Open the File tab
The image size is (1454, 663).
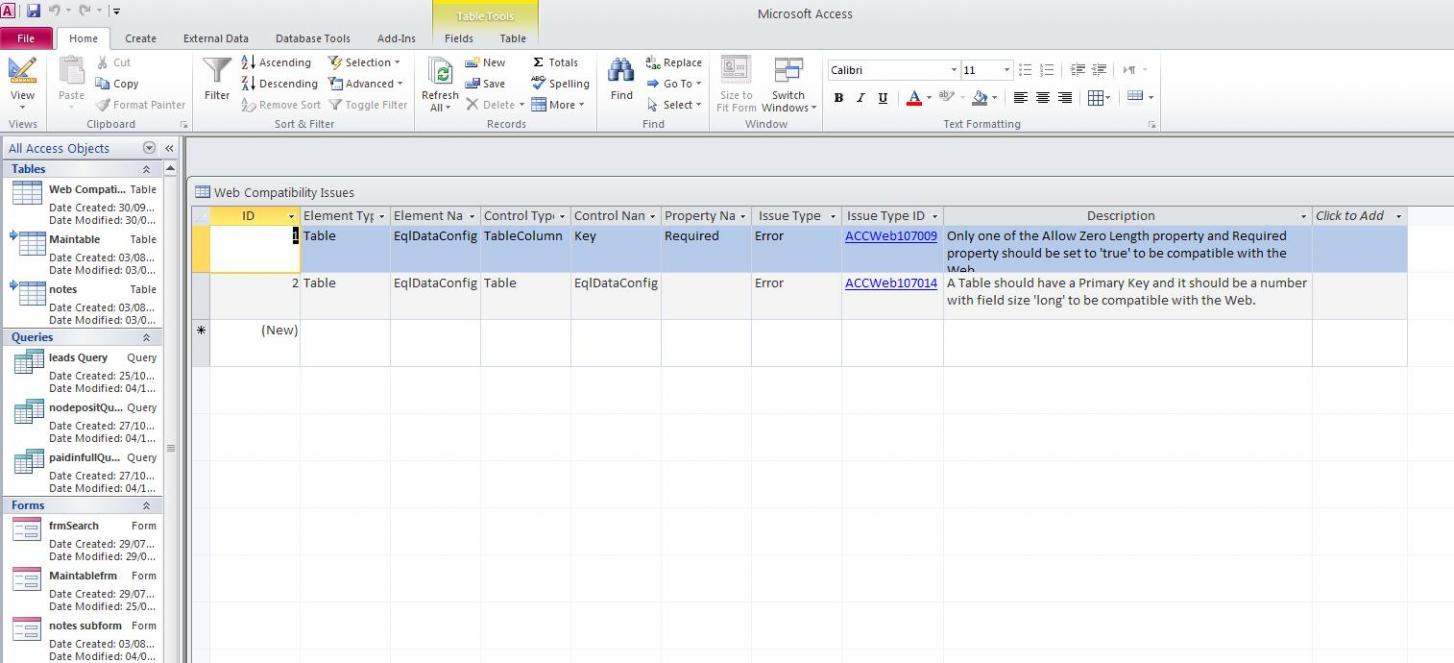(x=26, y=38)
